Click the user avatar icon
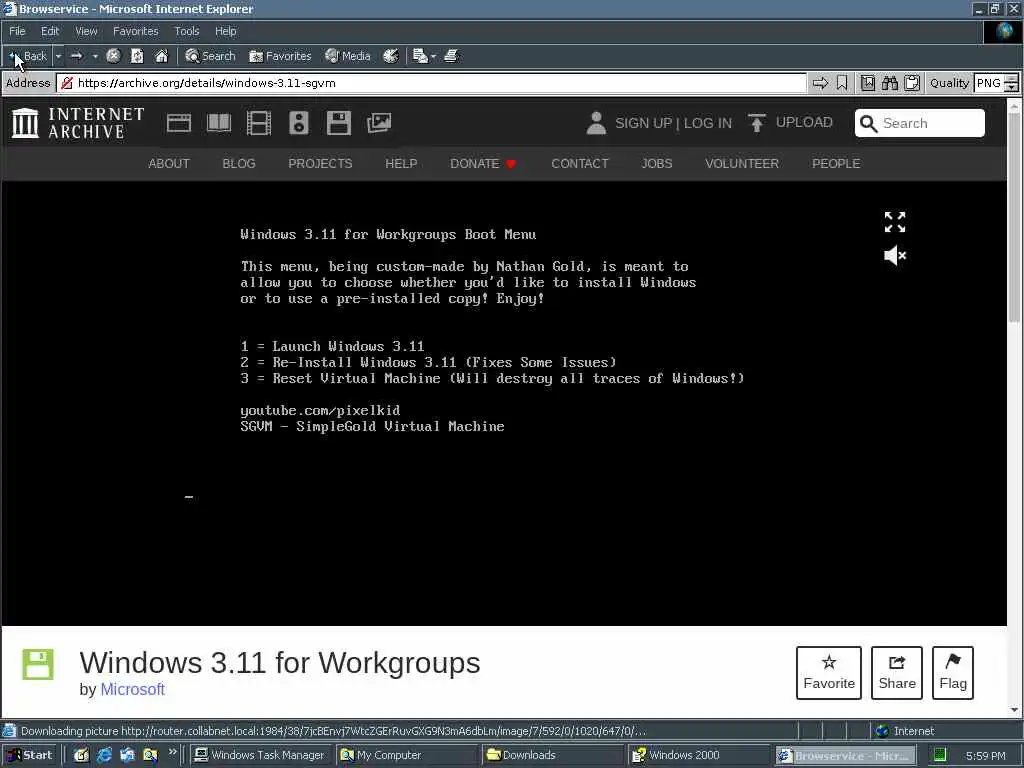 point(596,123)
